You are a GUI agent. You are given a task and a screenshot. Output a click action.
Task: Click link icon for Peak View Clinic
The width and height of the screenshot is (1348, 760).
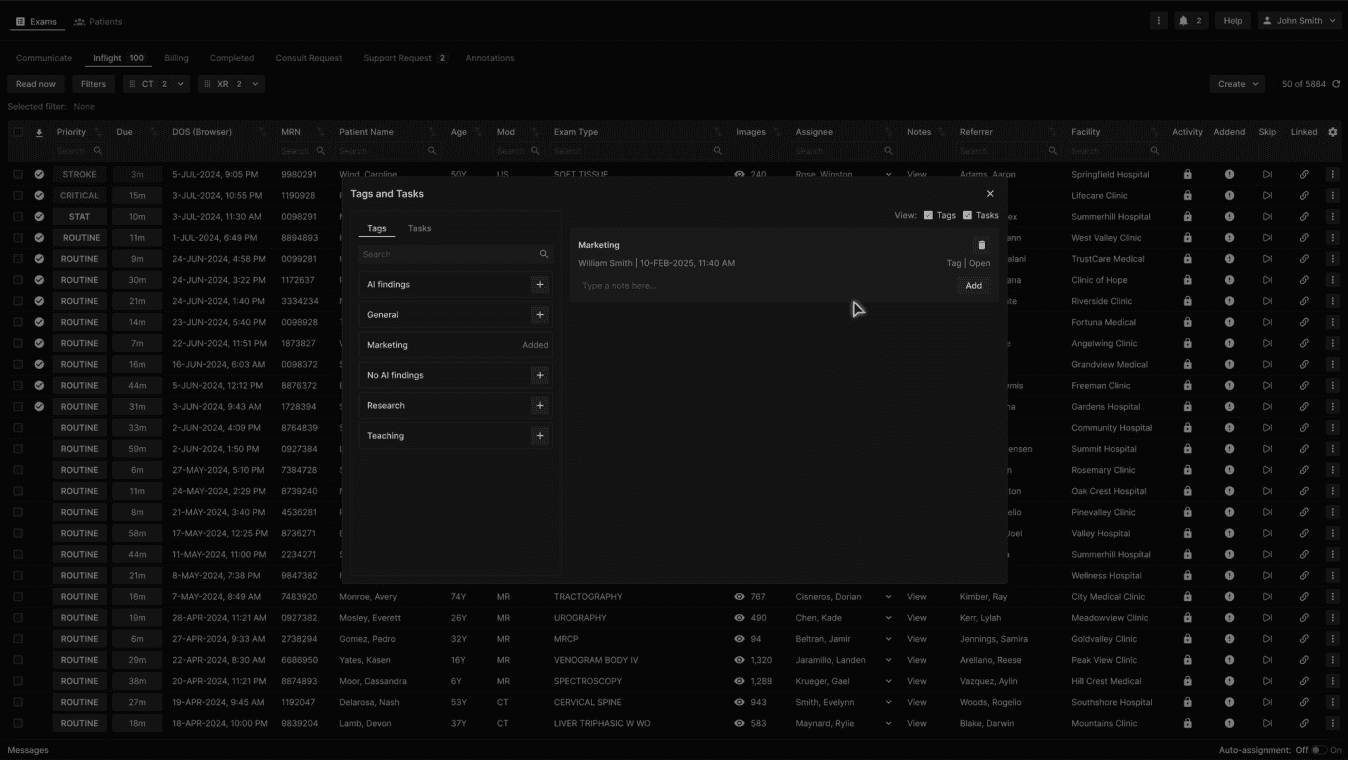point(1304,660)
